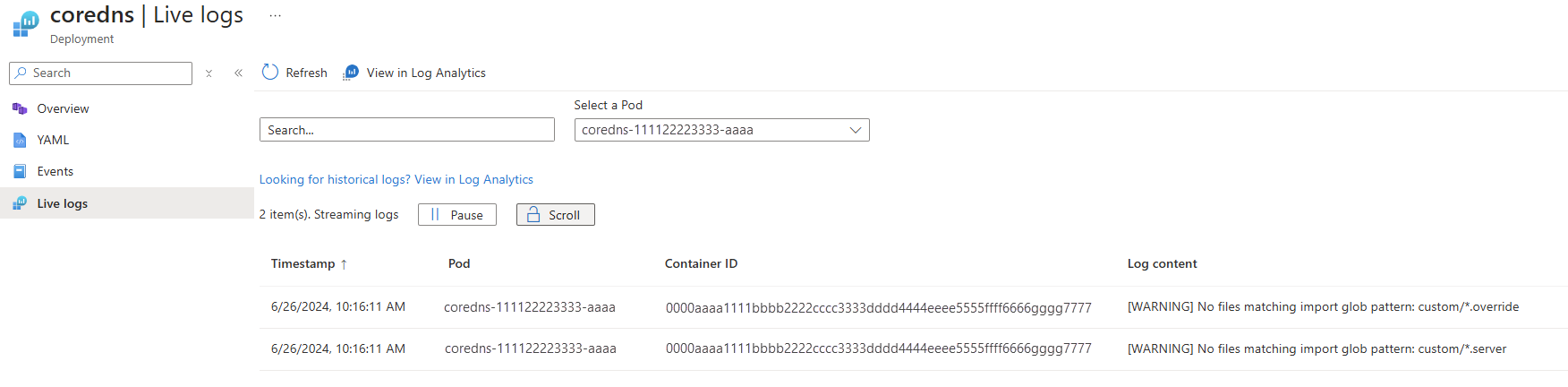Focus the log Search... input field

pyautogui.click(x=407, y=130)
